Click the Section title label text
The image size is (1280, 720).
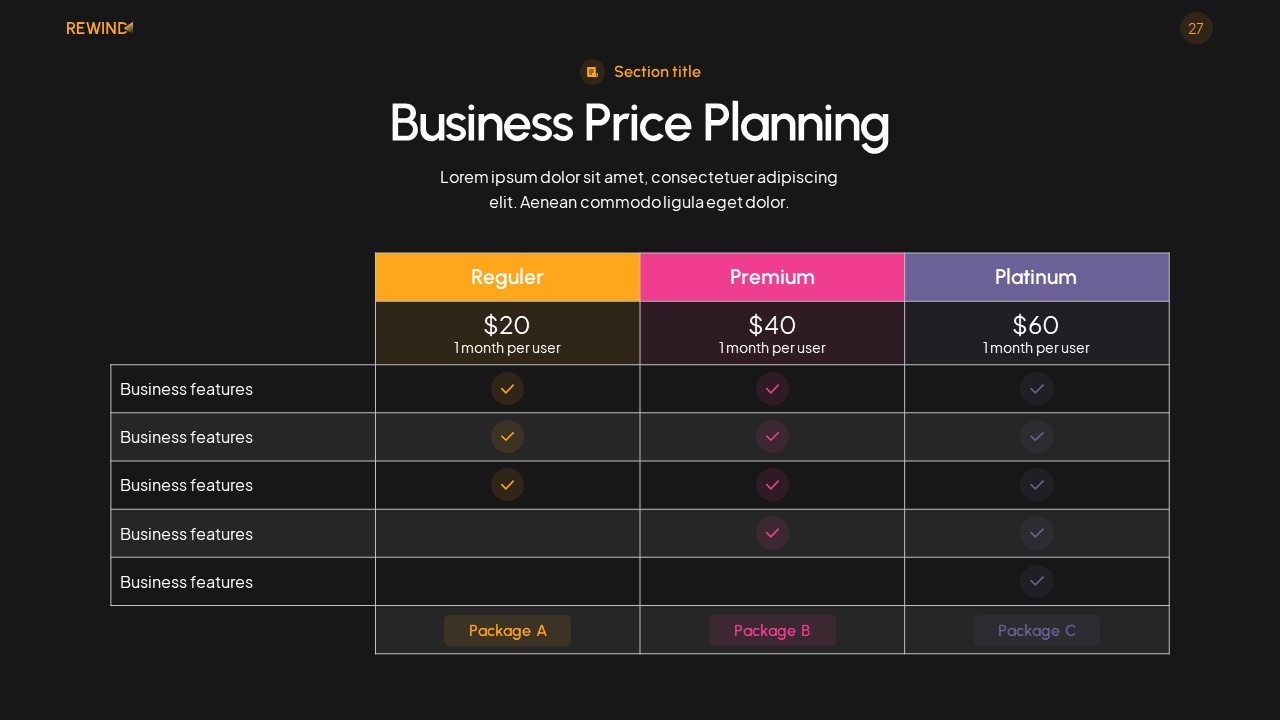point(657,72)
